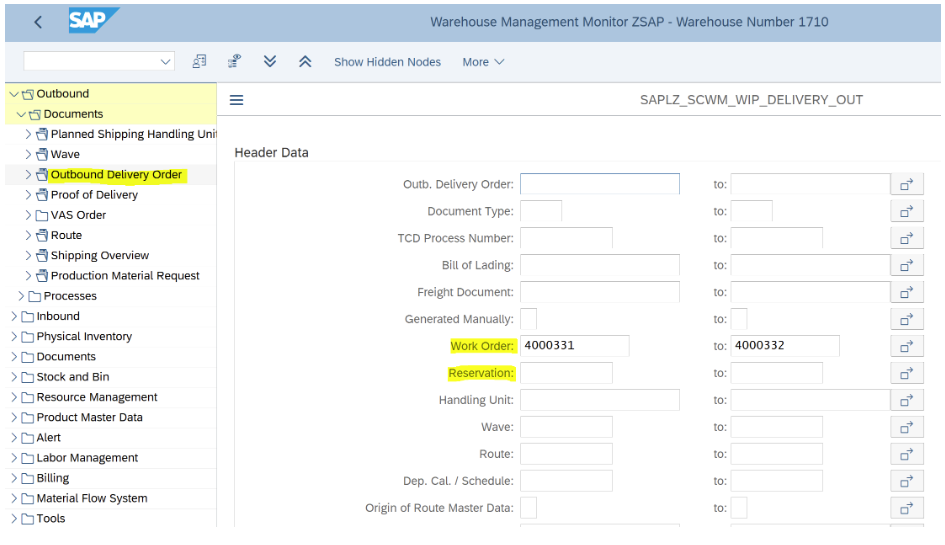Expand the Route tree node
This screenshot has height=545, width=945.
[28, 235]
